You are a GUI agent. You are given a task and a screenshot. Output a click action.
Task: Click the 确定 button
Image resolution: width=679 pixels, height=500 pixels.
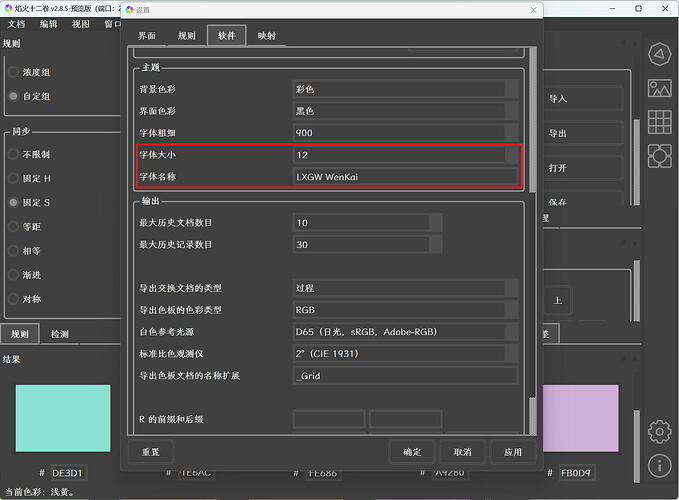pos(412,452)
